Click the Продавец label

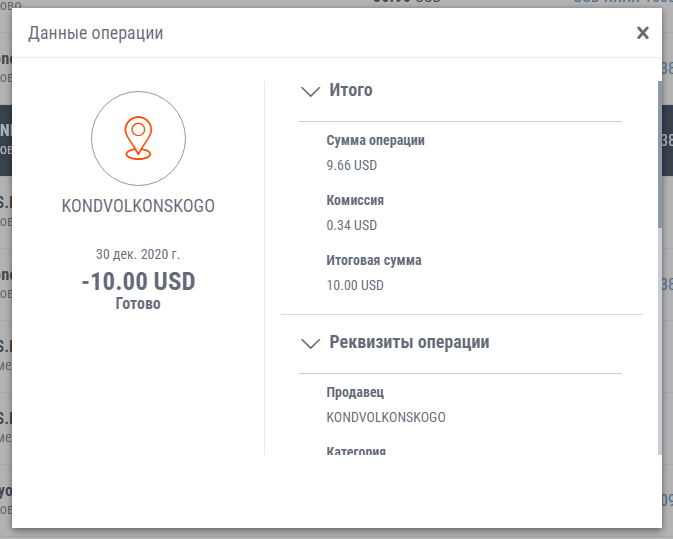[355, 393]
